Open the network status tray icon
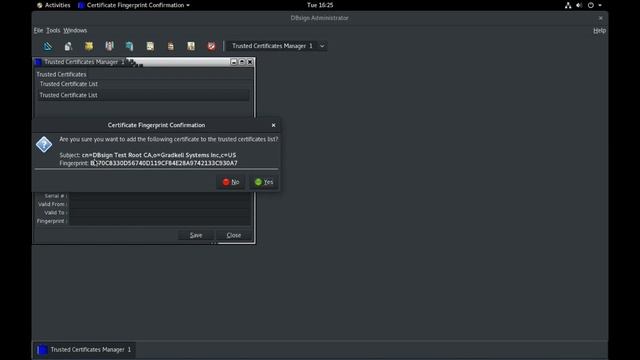Image resolution: width=640 pixels, height=360 pixels. coord(568,5)
